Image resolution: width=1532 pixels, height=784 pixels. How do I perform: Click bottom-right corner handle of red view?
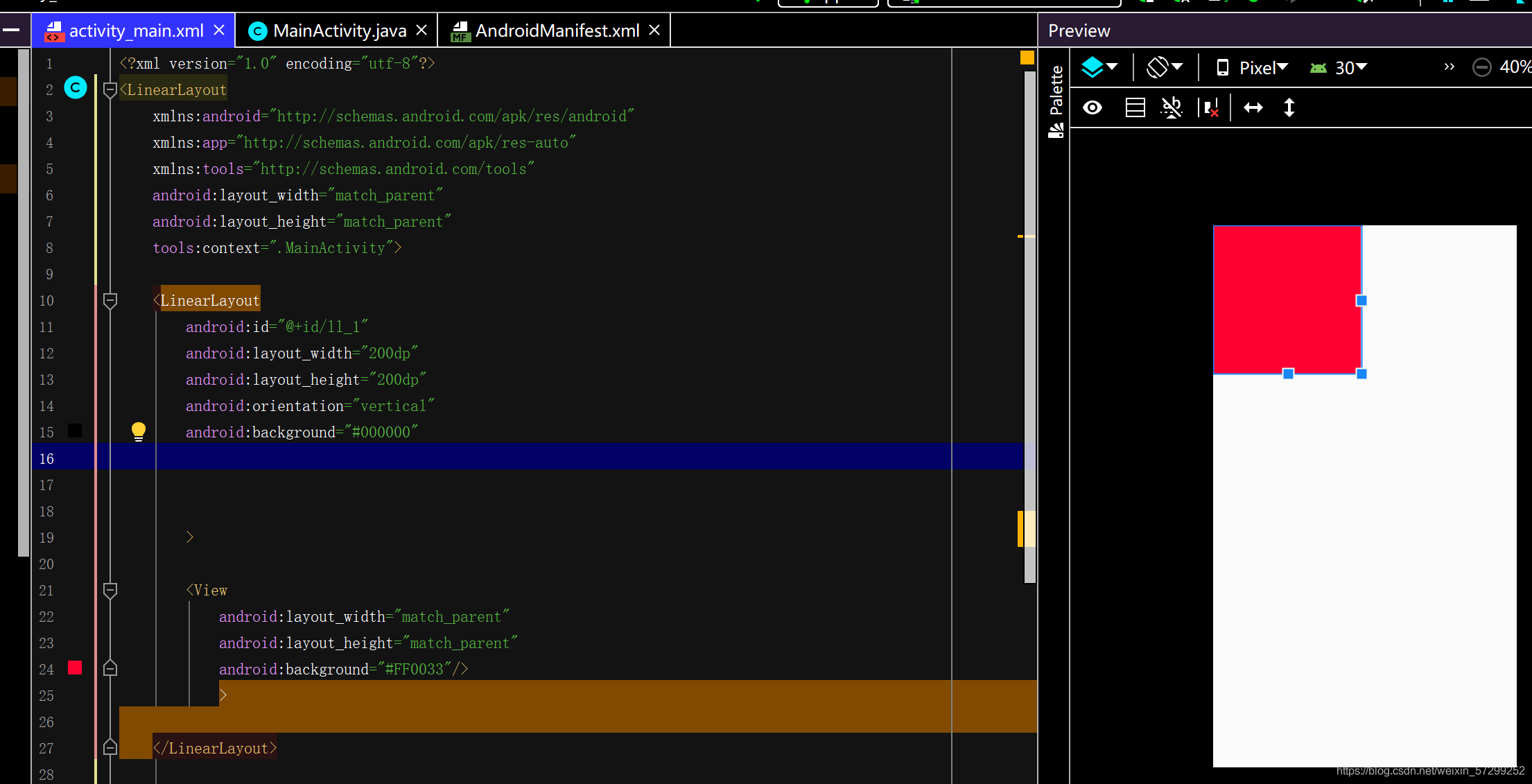1361,374
